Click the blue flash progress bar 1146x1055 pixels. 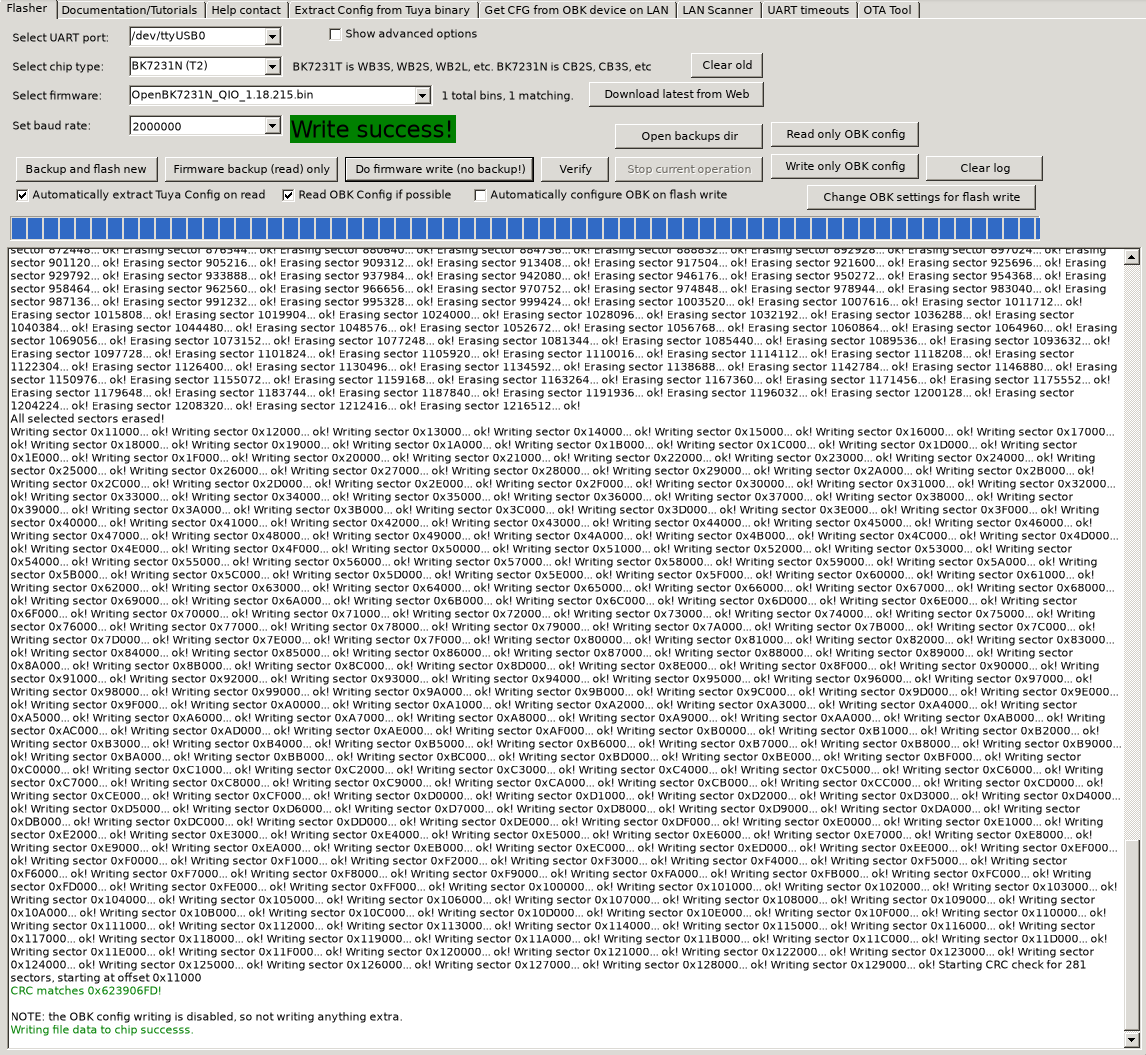(x=525, y=227)
